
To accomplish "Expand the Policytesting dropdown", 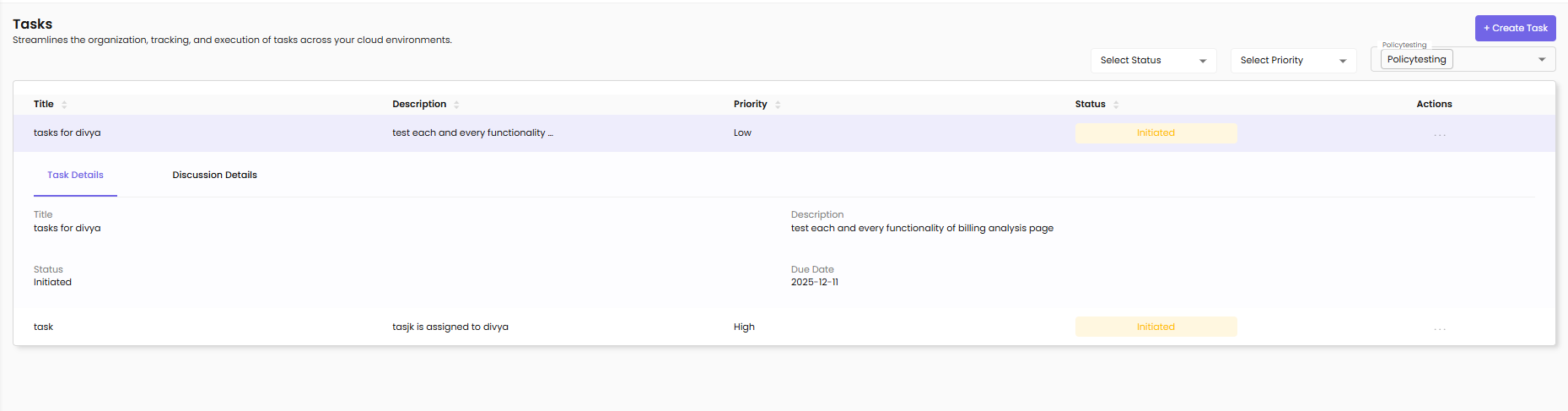I will pos(1541,60).
